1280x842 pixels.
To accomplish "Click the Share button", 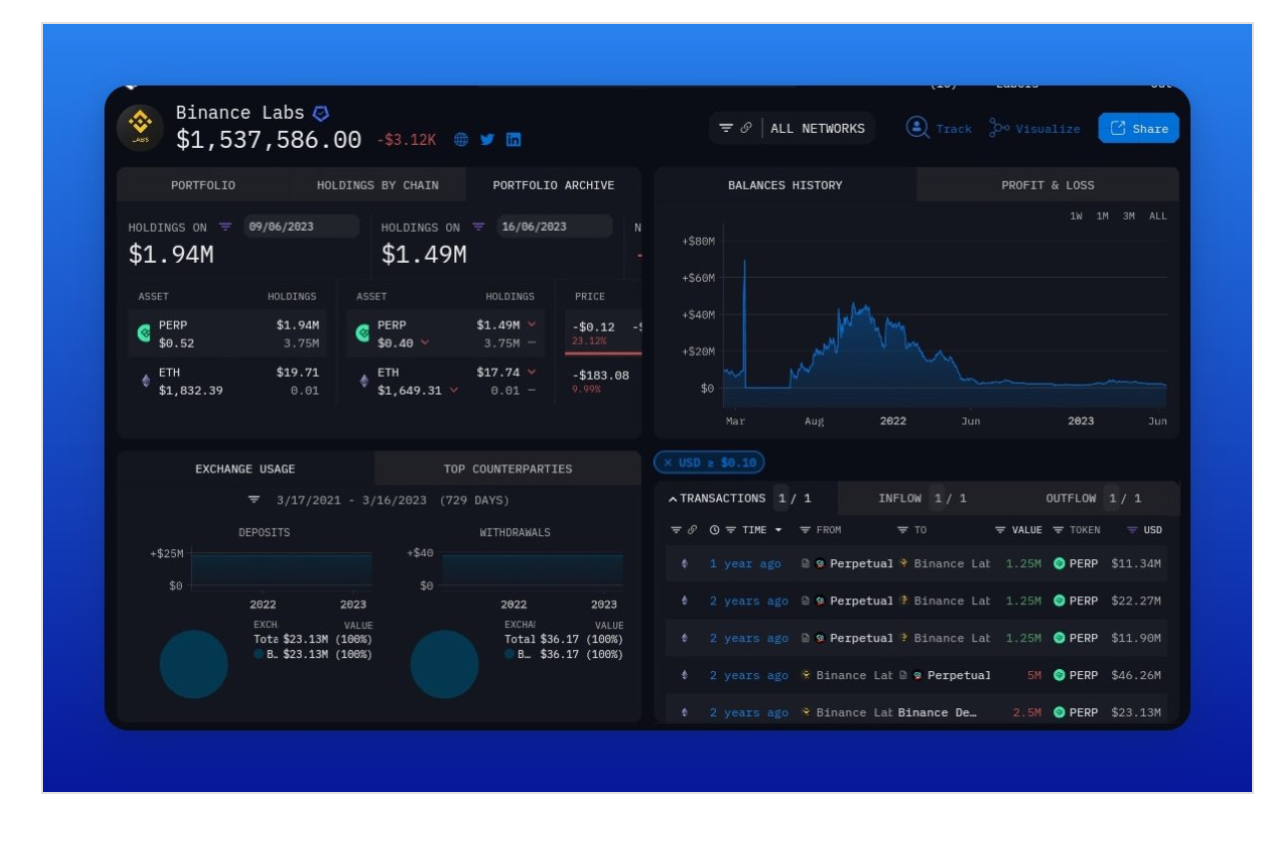I will pos(1139,128).
